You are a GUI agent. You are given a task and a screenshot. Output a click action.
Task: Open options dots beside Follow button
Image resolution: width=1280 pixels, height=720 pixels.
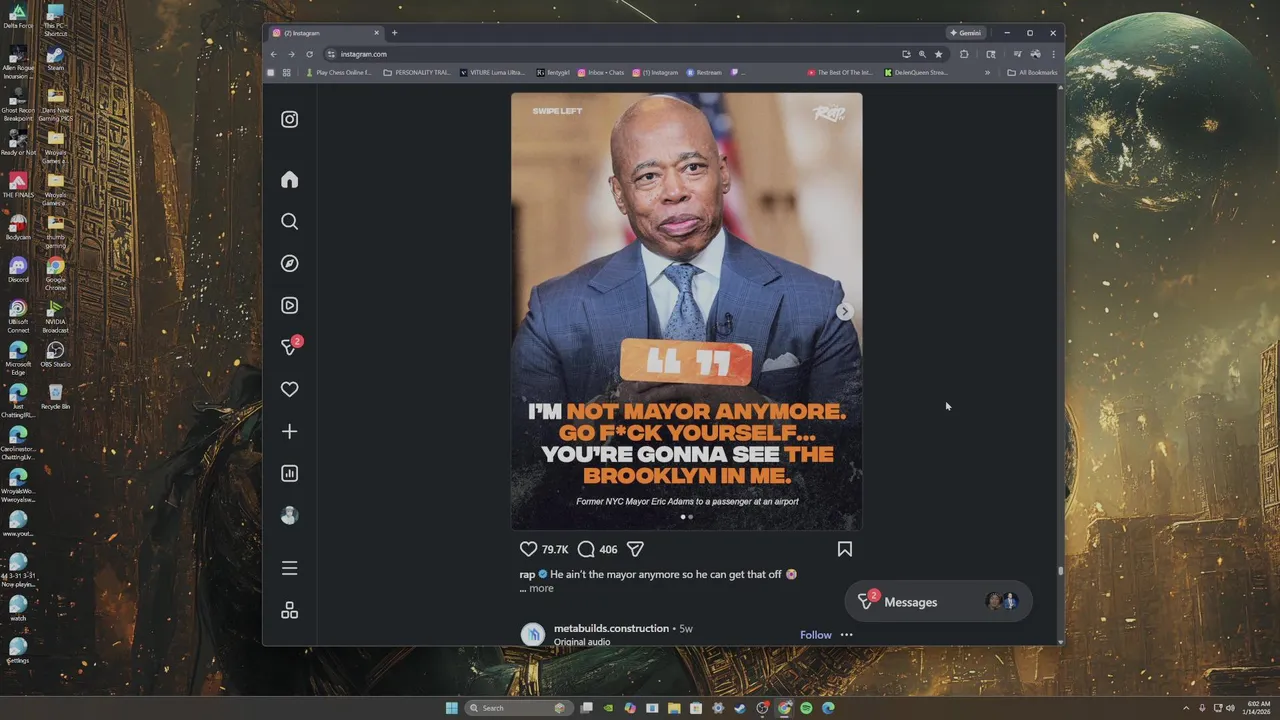pos(846,635)
